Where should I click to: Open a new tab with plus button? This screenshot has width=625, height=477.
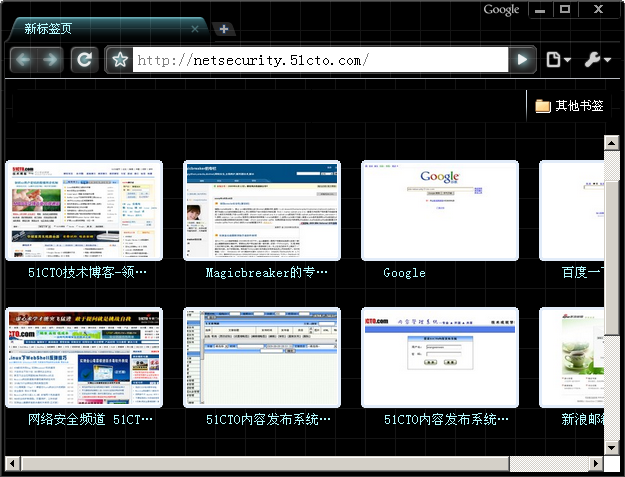click(224, 29)
